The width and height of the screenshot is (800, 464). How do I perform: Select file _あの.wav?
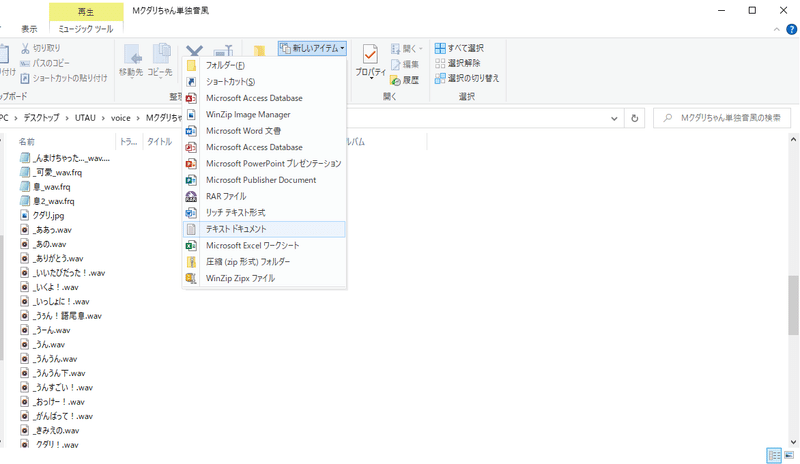[x=43, y=244]
